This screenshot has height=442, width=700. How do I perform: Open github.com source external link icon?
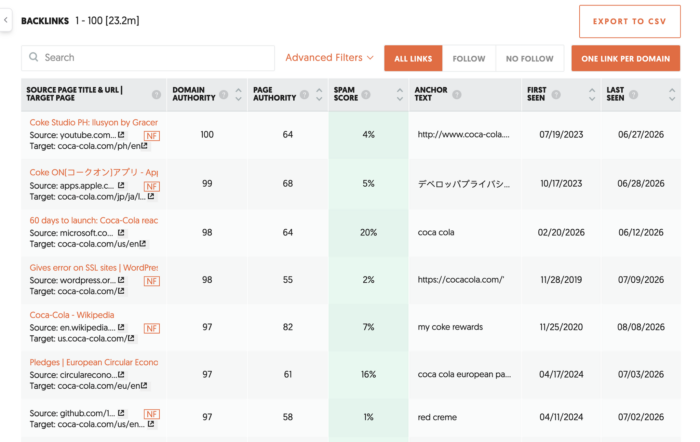(121, 413)
